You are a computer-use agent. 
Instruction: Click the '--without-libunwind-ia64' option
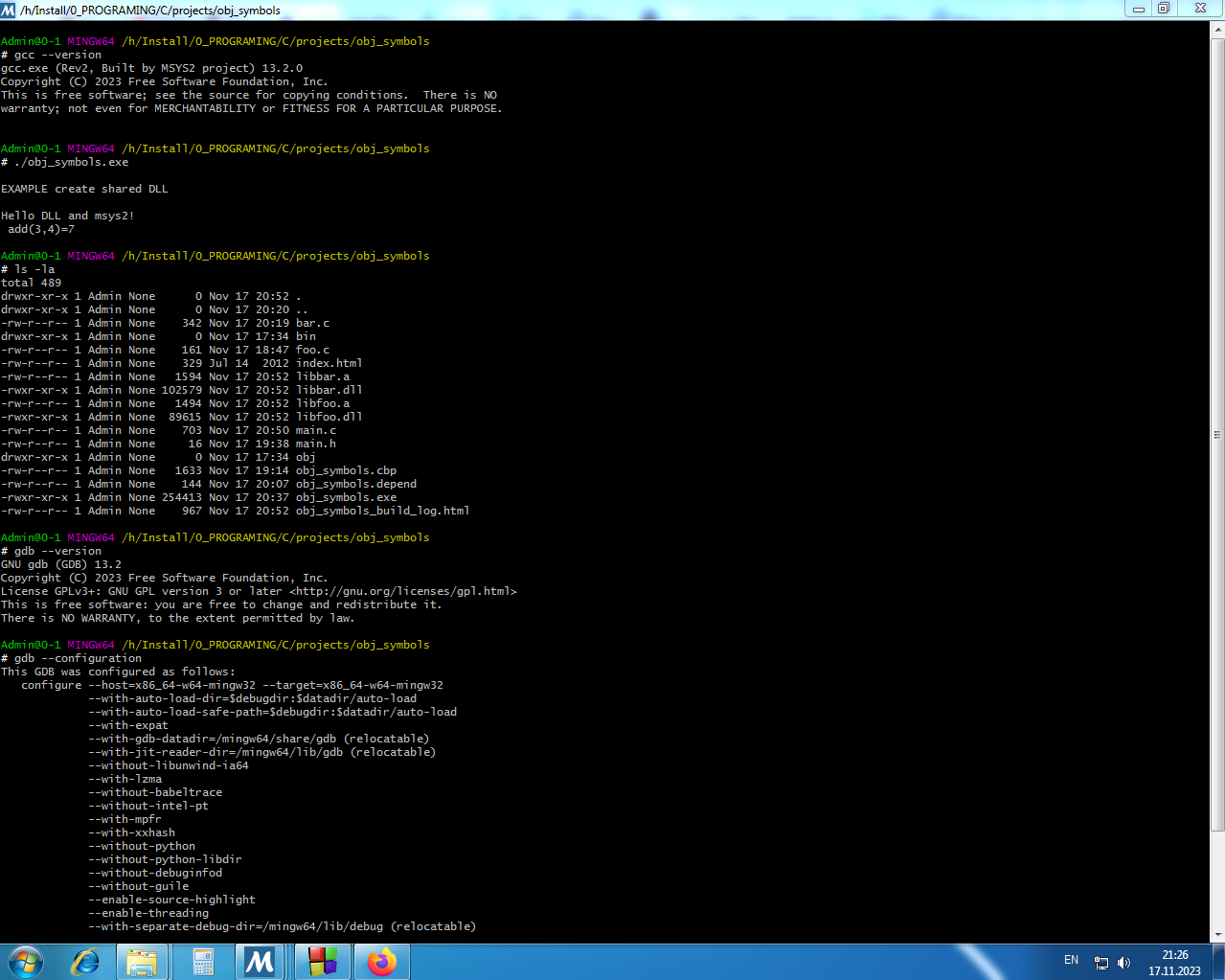pos(169,765)
